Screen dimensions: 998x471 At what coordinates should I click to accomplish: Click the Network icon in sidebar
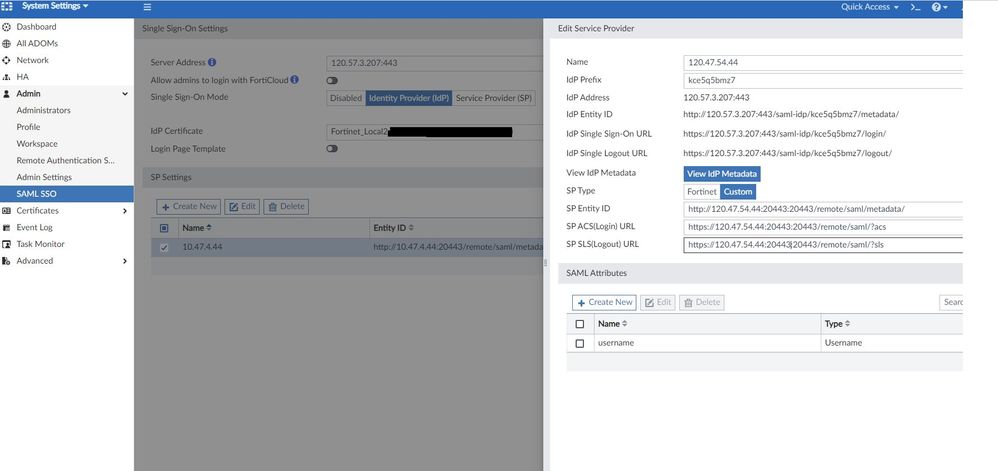7,60
